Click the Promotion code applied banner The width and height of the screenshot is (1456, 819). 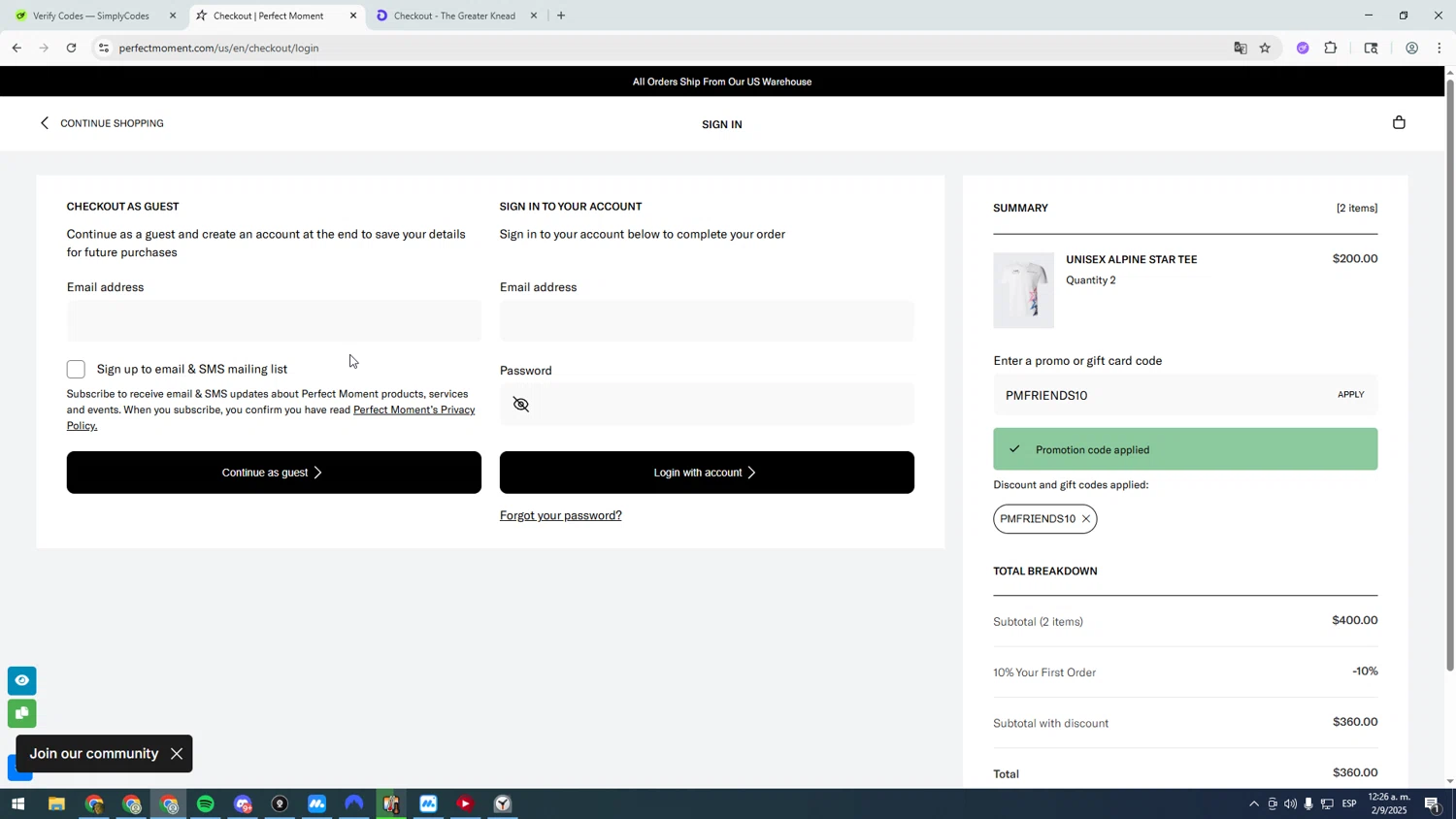click(1185, 449)
